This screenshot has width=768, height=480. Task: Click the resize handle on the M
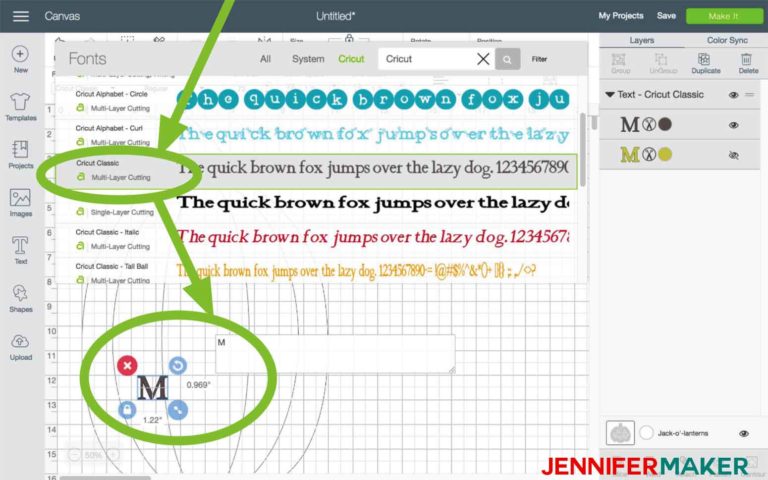(x=178, y=410)
